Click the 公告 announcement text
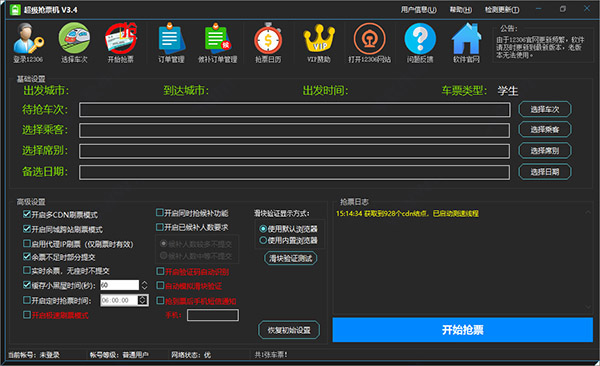Screen dimensions: 600x366 pos(540,47)
